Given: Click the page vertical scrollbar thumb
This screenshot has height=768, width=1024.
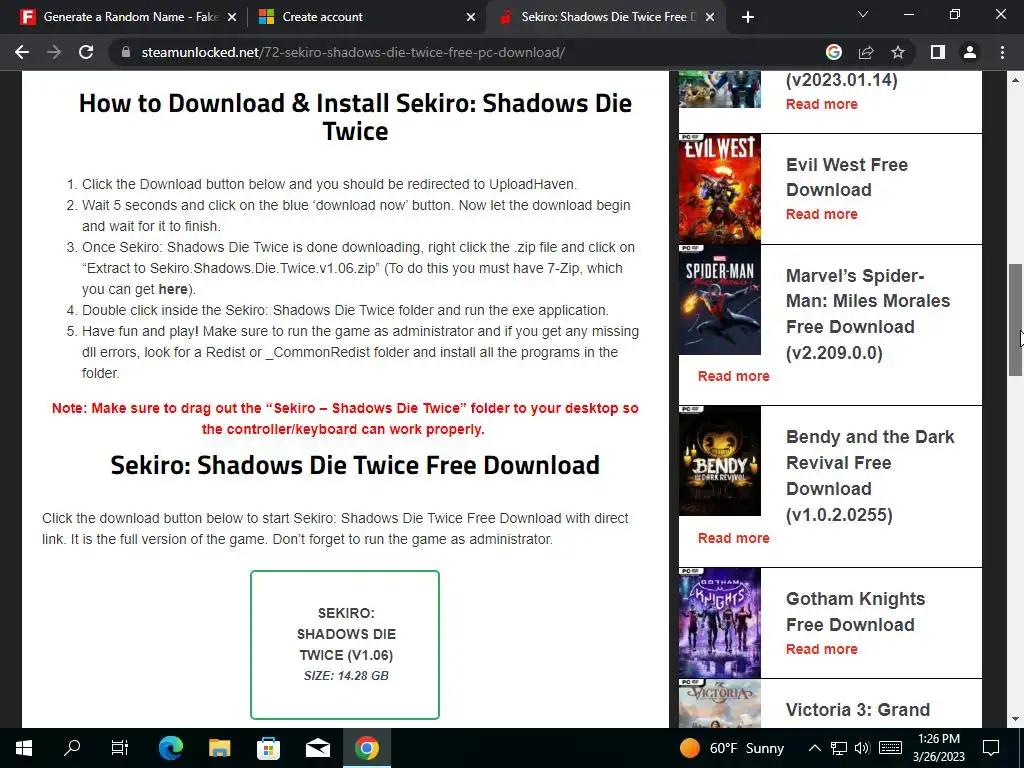Looking at the screenshot, I should pos(1015,320).
